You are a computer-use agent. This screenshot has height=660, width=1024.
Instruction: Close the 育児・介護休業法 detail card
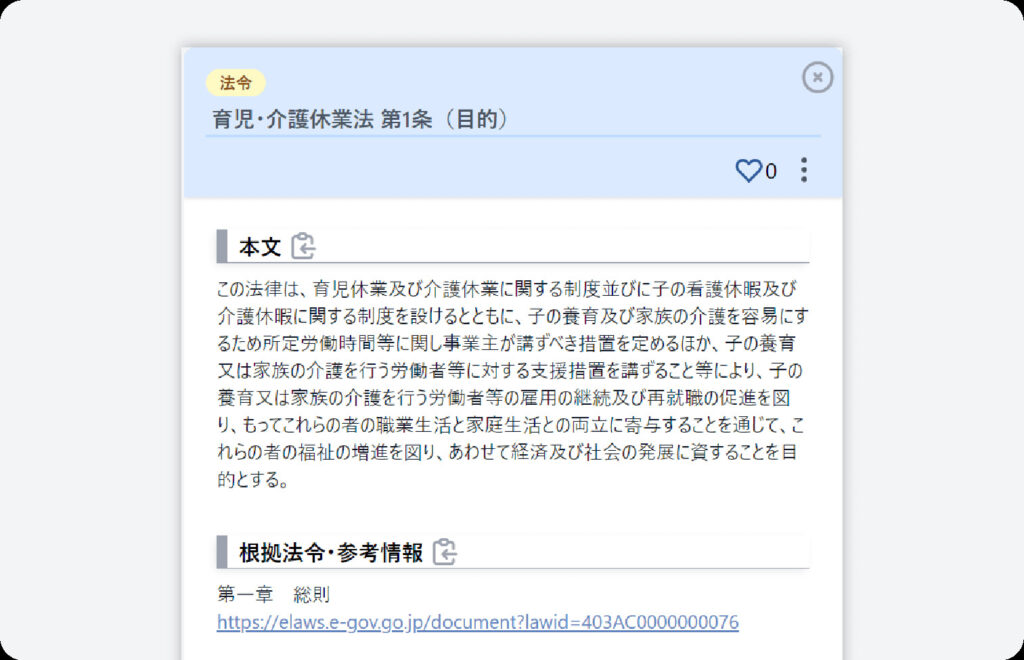click(817, 78)
